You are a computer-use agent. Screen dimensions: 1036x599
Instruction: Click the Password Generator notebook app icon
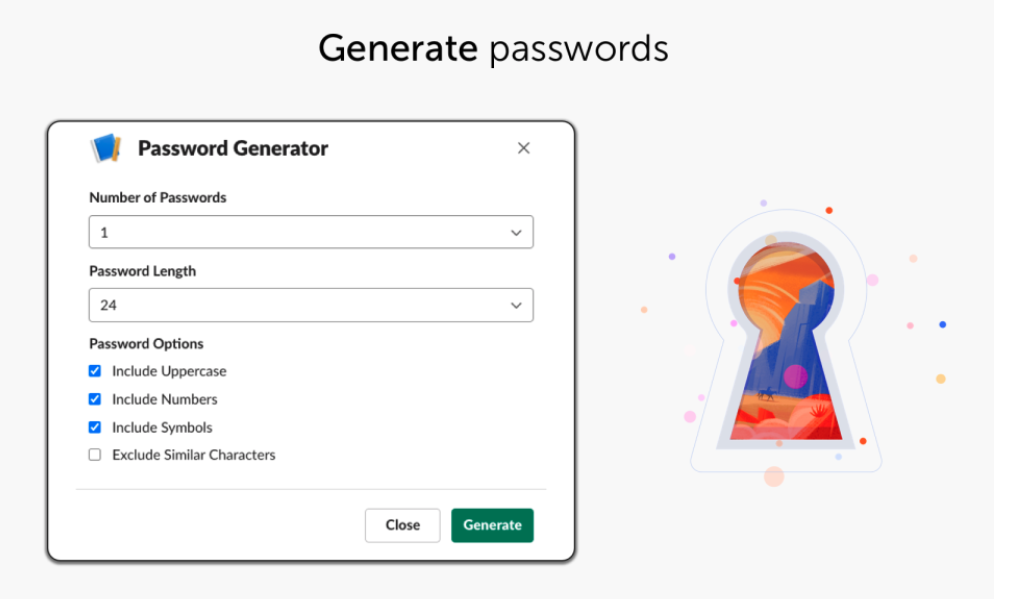click(x=106, y=148)
